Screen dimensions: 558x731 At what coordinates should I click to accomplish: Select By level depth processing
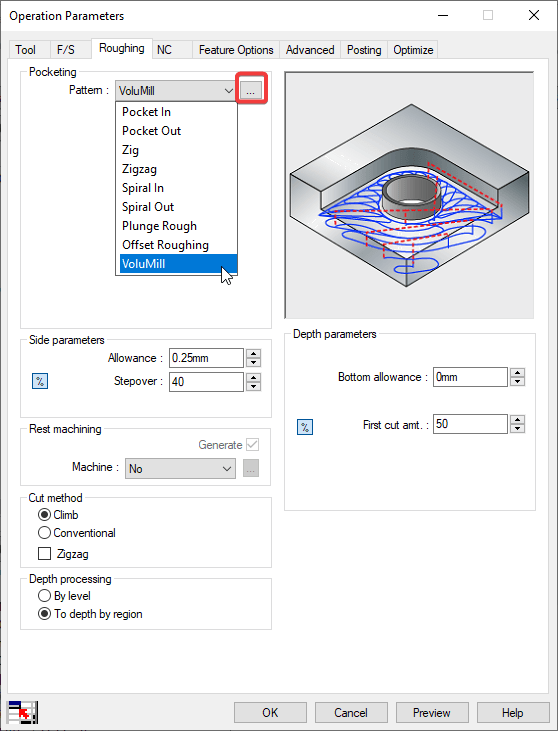[64, 596]
